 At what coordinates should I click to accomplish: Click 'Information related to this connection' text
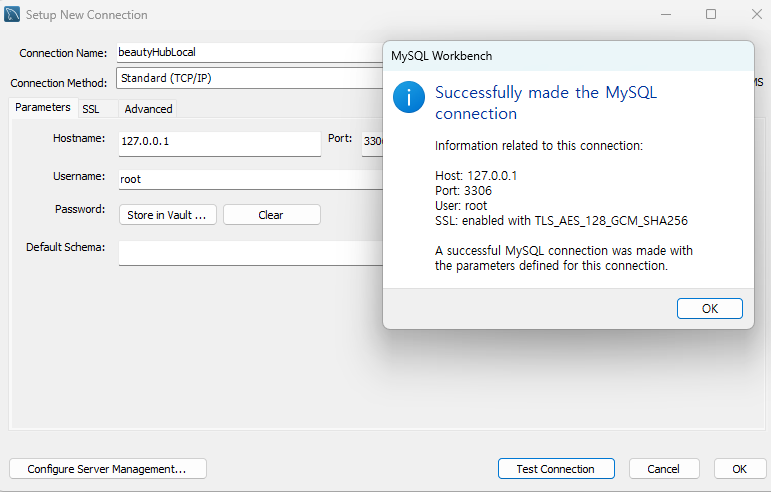(539, 146)
